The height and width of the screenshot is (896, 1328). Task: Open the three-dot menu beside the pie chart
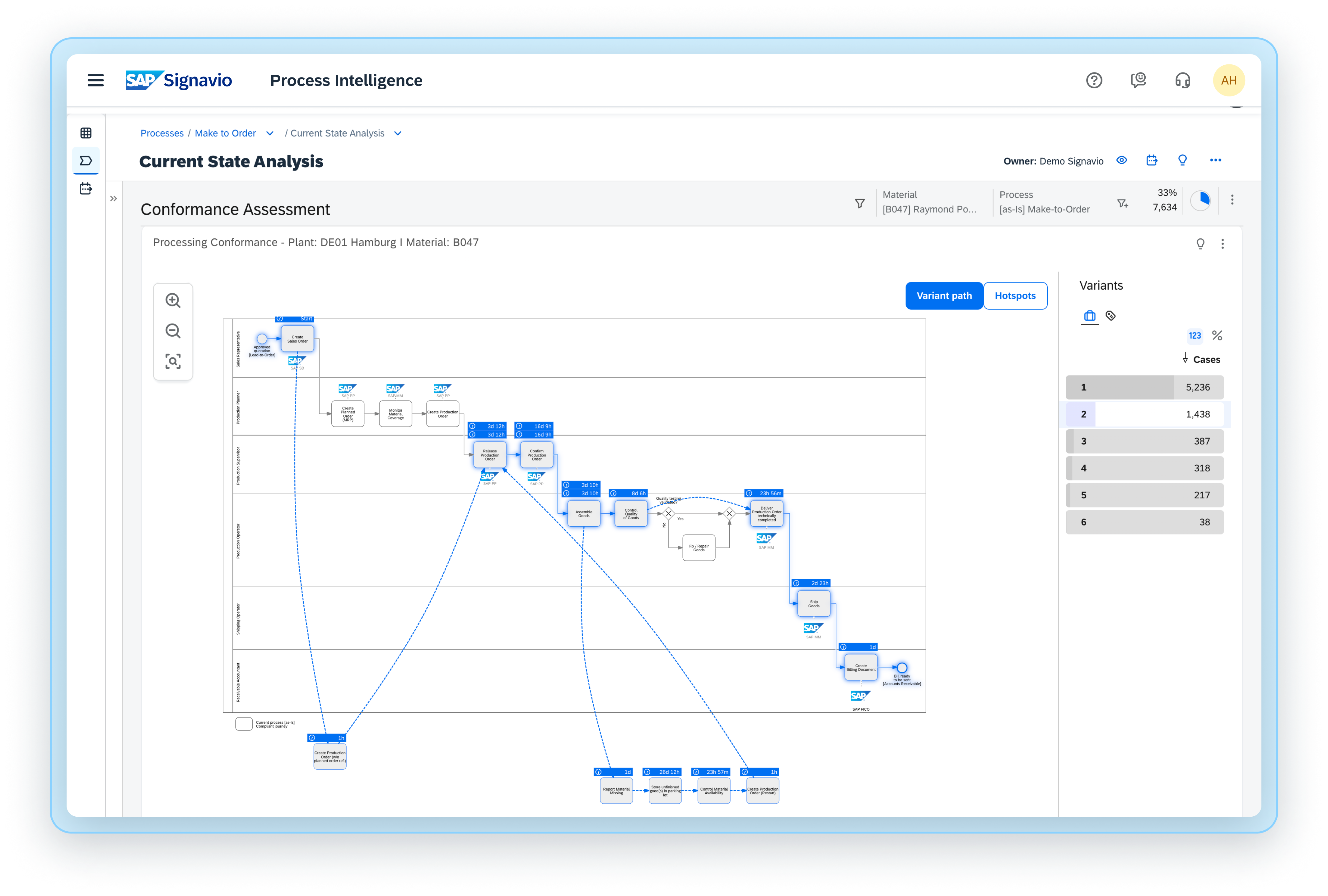click(x=1232, y=200)
